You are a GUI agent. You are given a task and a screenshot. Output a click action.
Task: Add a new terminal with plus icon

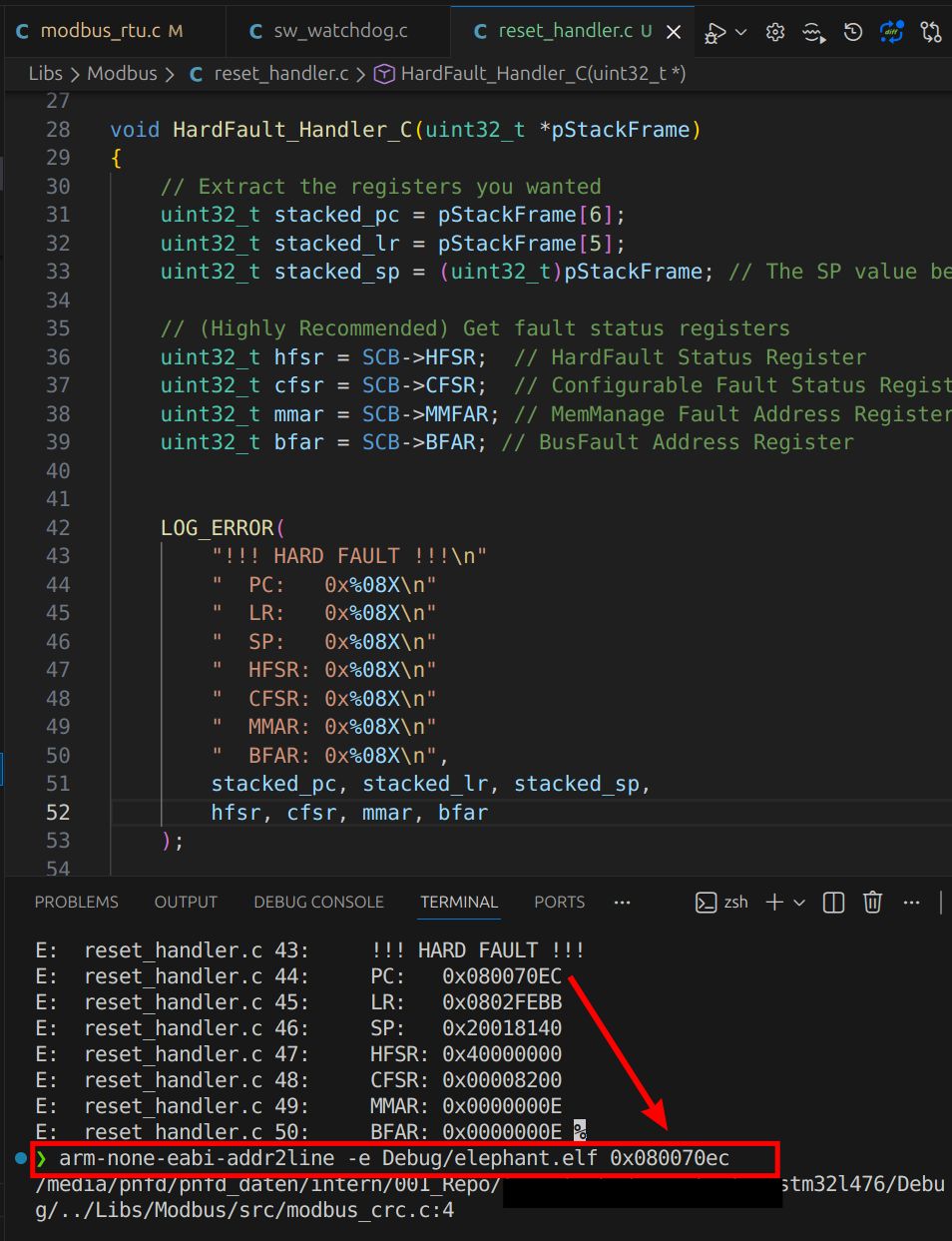pos(774,903)
